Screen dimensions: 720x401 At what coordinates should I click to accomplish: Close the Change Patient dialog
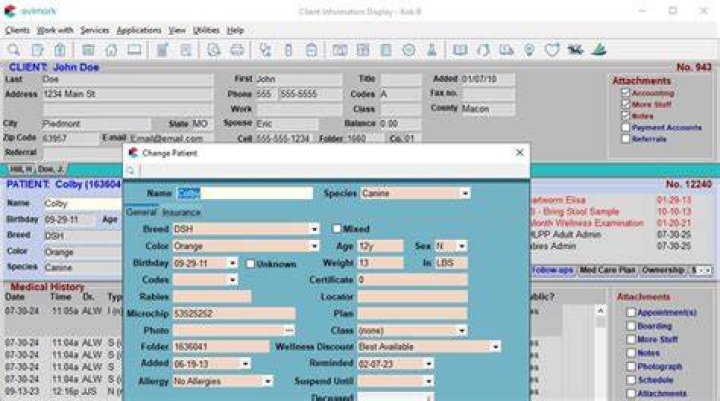click(519, 152)
